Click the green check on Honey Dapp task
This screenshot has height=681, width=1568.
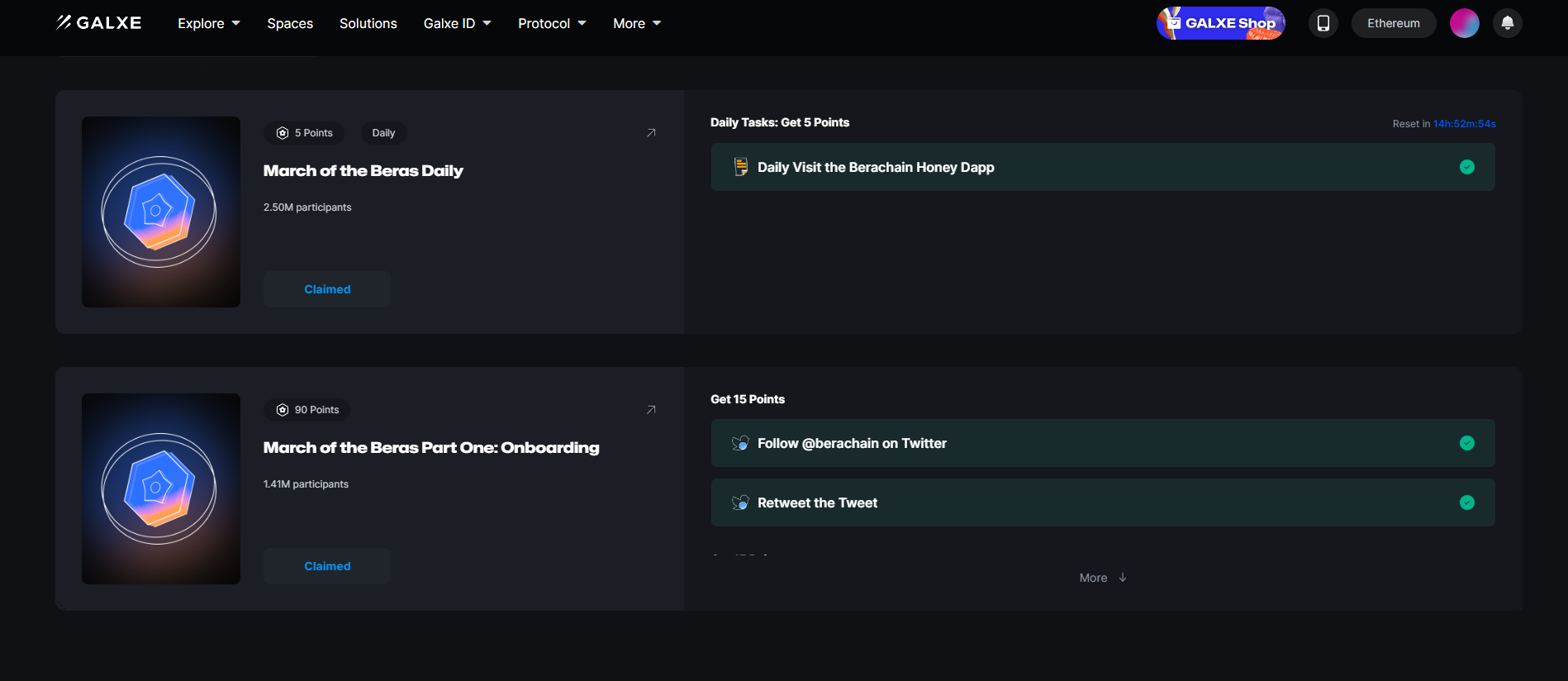[1467, 167]
